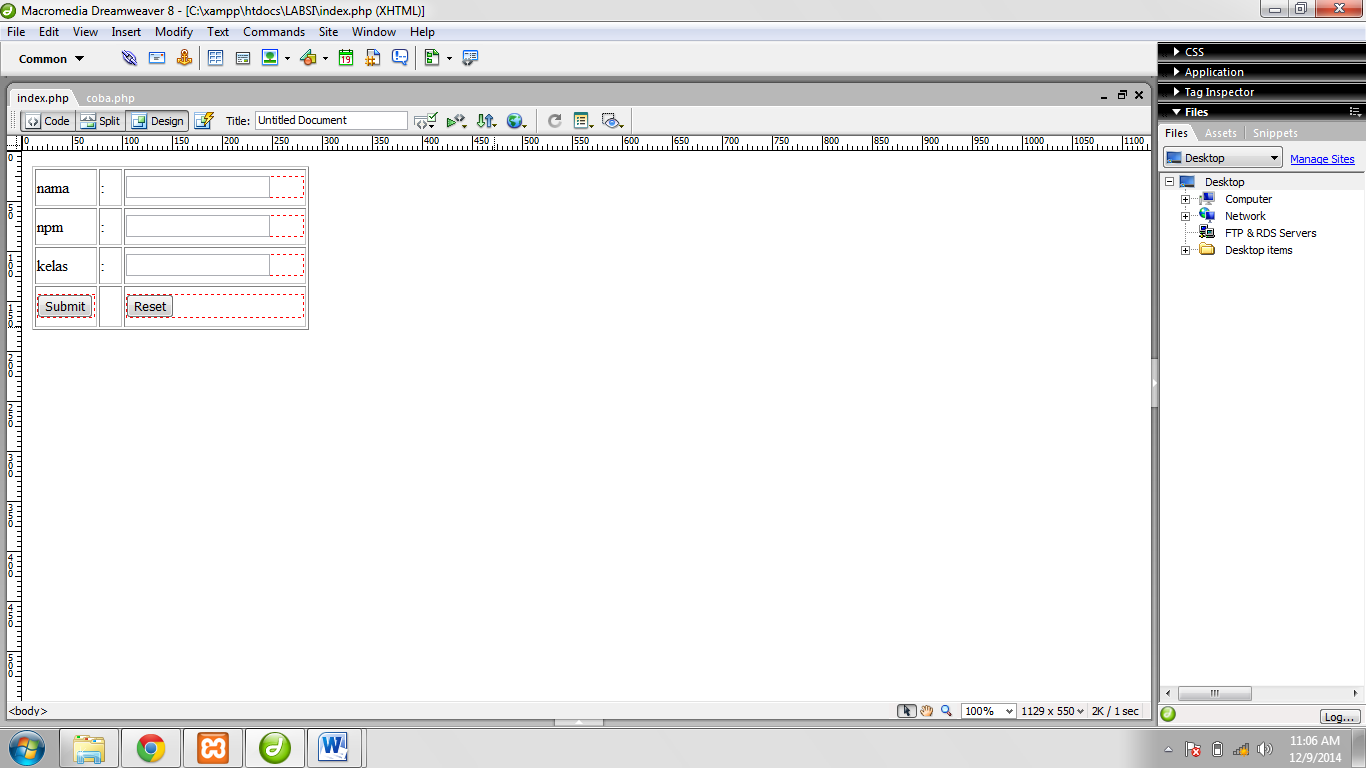Viewport: 1366px width, 768px height.
Task: Switch to the Snippets tab
Action: (x=1275, y=133)
